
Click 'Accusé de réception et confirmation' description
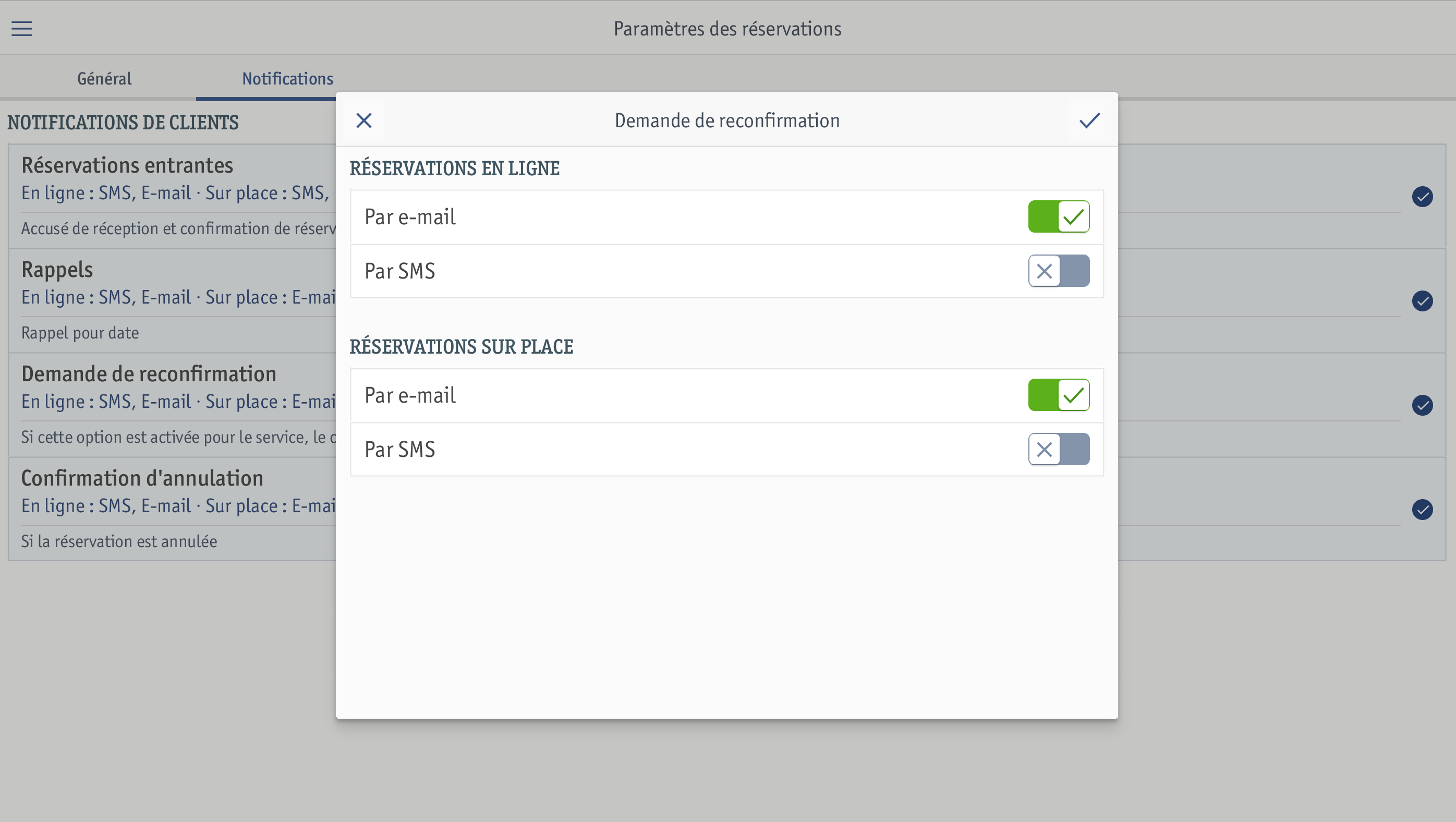(x=178, y=228)
